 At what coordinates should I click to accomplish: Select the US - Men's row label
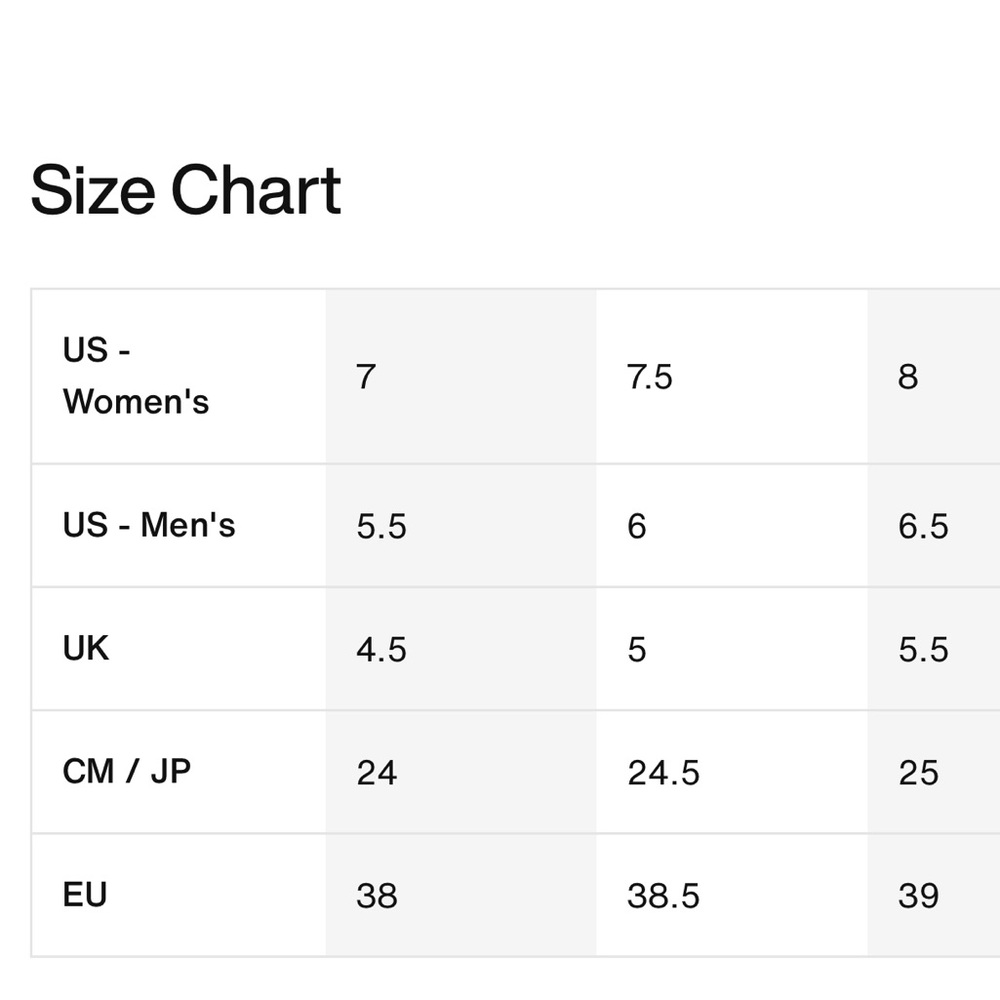[149, 526]
